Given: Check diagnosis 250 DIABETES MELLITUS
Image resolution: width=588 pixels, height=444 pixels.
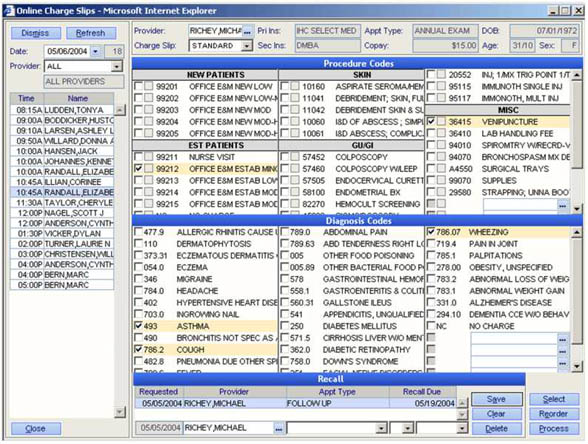Looking at the screenshot, I should [285, 326].
